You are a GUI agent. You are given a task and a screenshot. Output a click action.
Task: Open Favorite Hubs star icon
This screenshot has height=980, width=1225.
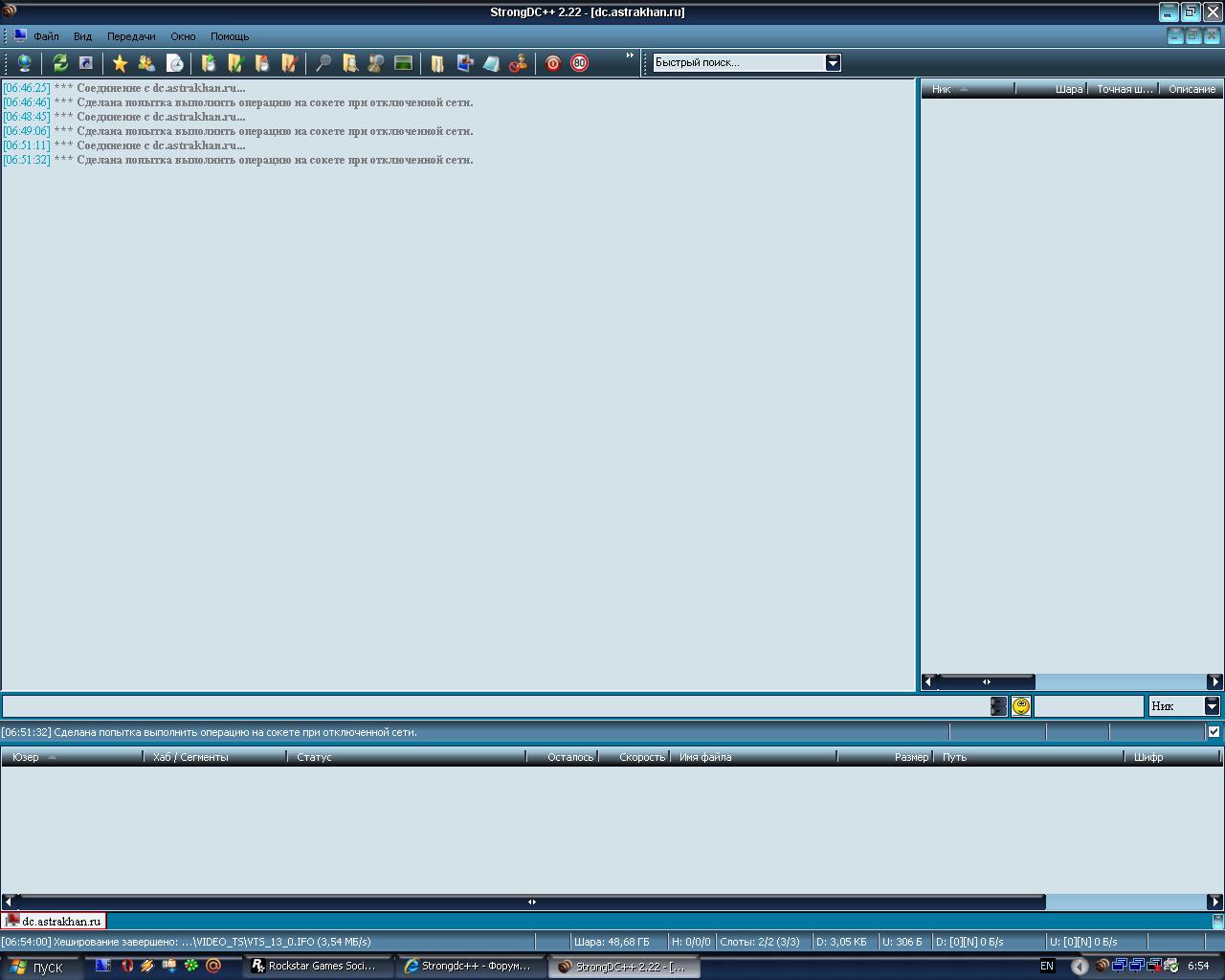click(120, 63)
